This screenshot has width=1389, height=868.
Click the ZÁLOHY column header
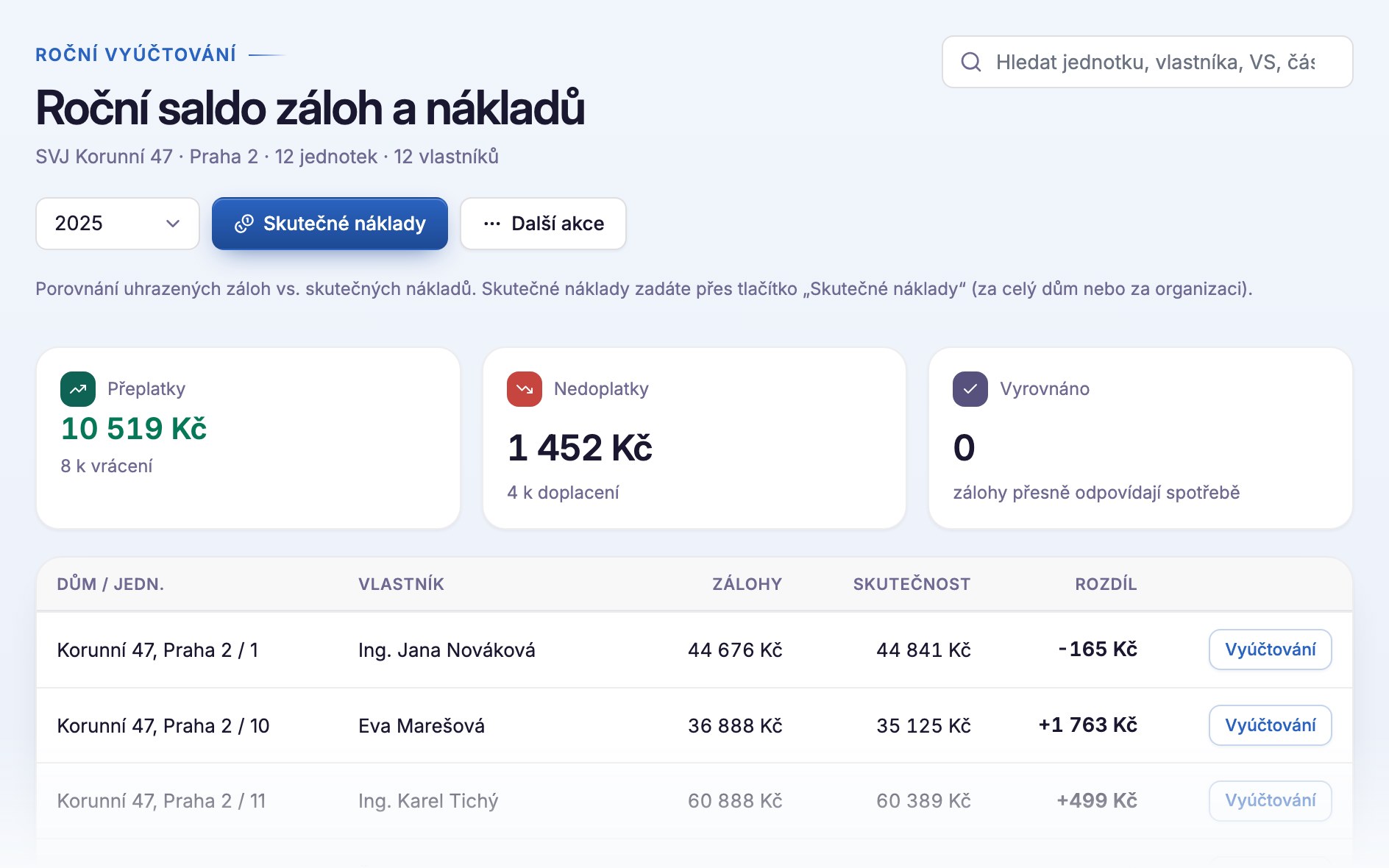(747, 584)
